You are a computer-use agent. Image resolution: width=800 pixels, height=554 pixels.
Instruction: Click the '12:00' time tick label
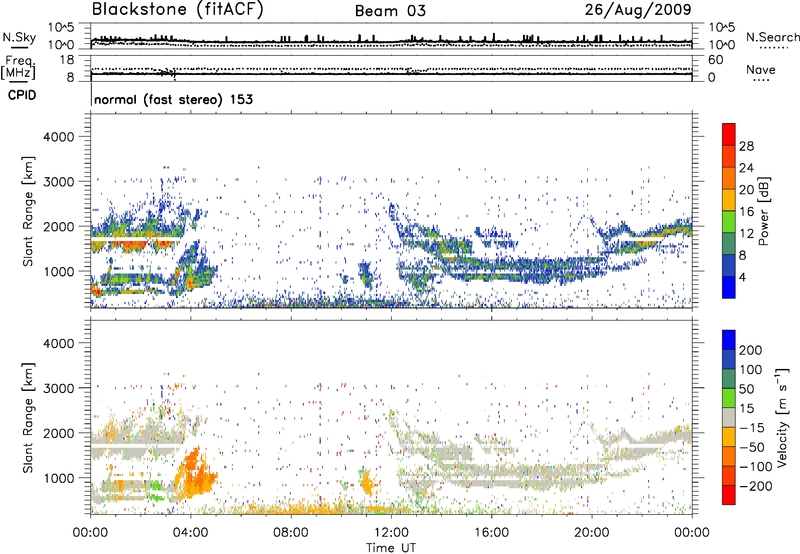pos(391,533)
